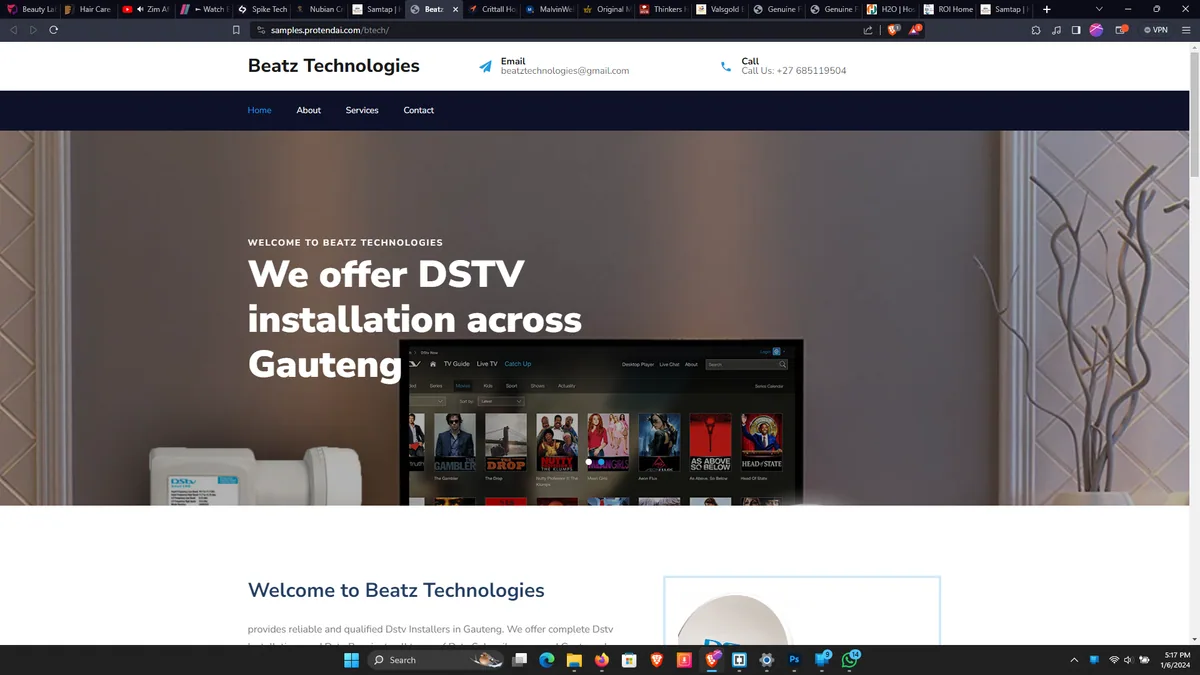Reload the page with the refresh icon
The width and height of the screenshot is (1200, 675).
(53, 30)
